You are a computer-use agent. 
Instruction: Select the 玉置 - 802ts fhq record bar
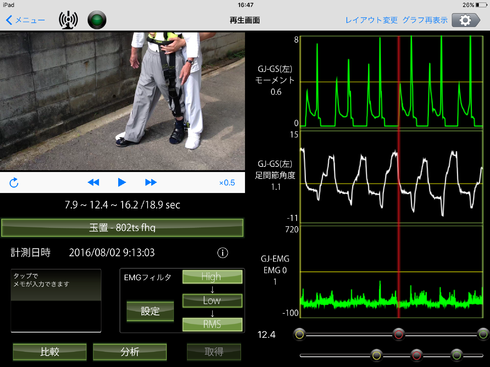122,228
